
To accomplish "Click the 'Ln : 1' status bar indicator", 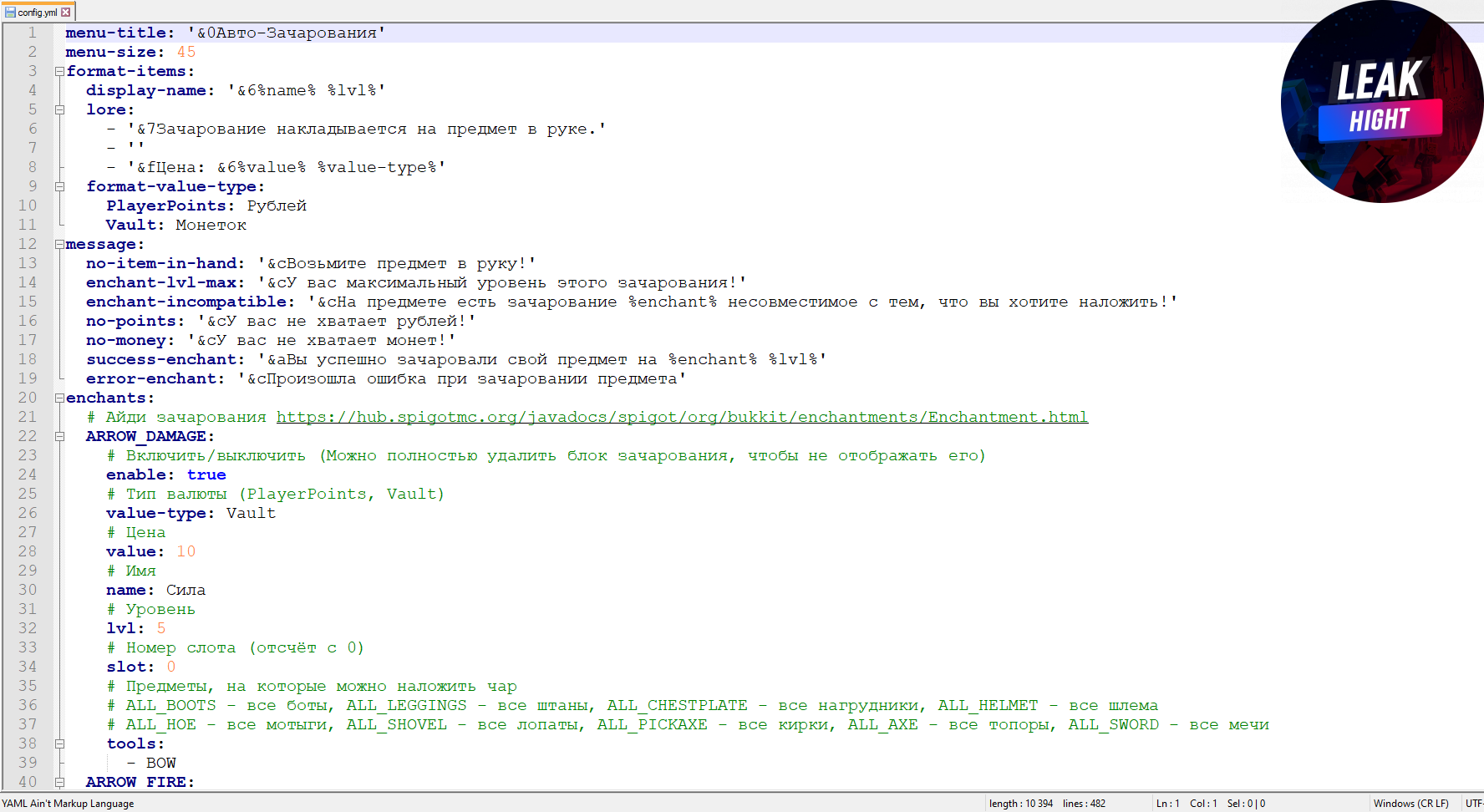I will (x=1167, y=804).
